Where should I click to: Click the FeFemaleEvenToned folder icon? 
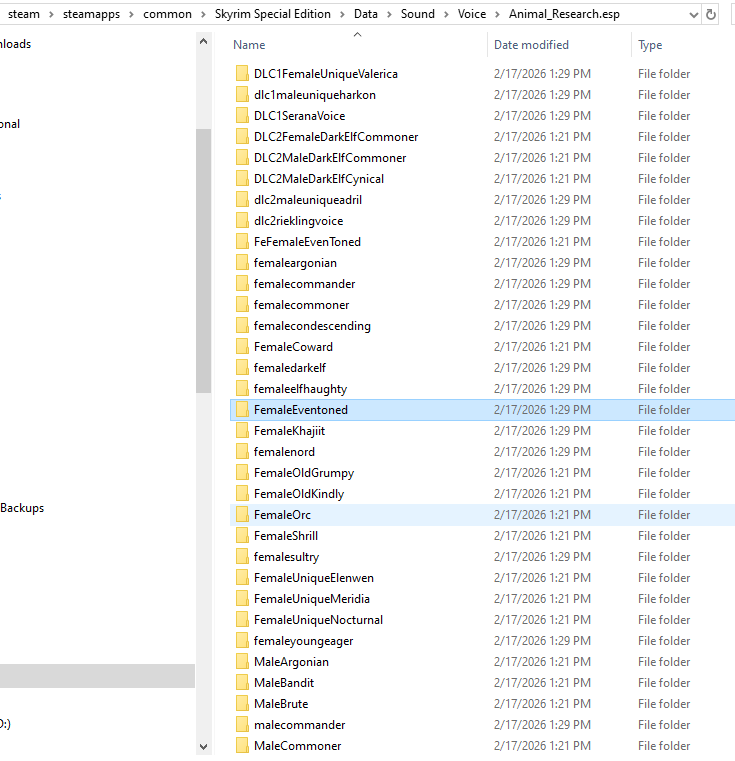coord(242,242)
